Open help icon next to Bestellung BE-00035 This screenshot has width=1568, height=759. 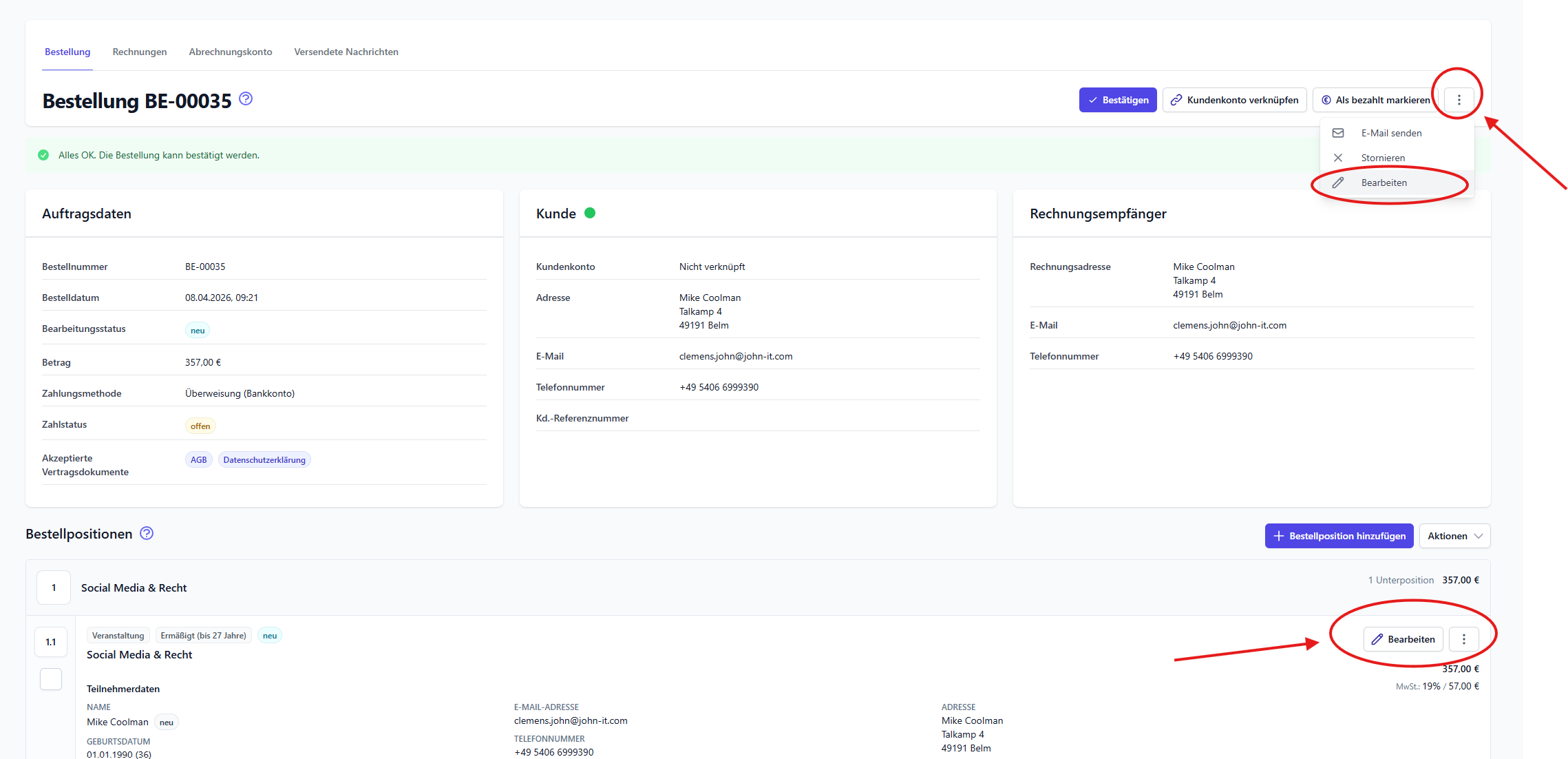246,98
